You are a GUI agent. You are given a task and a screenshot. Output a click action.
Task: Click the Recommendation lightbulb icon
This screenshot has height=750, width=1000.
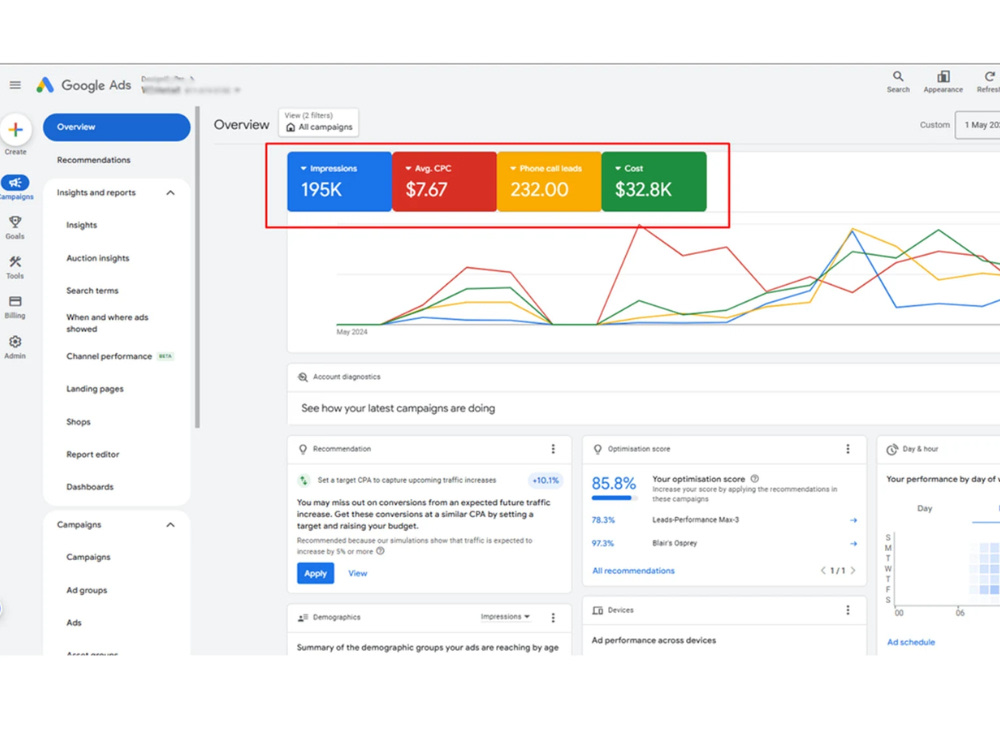[303, 449]
